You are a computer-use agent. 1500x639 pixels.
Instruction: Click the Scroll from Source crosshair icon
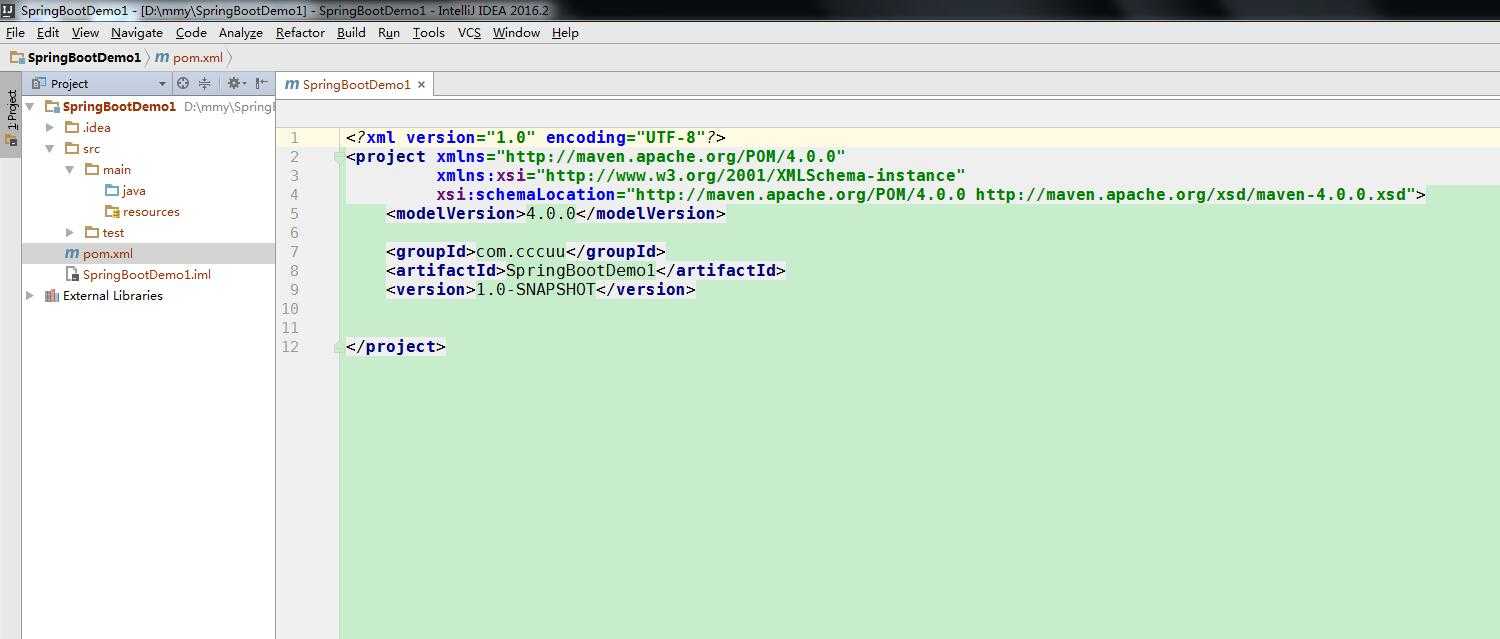[x=182, y=83]
